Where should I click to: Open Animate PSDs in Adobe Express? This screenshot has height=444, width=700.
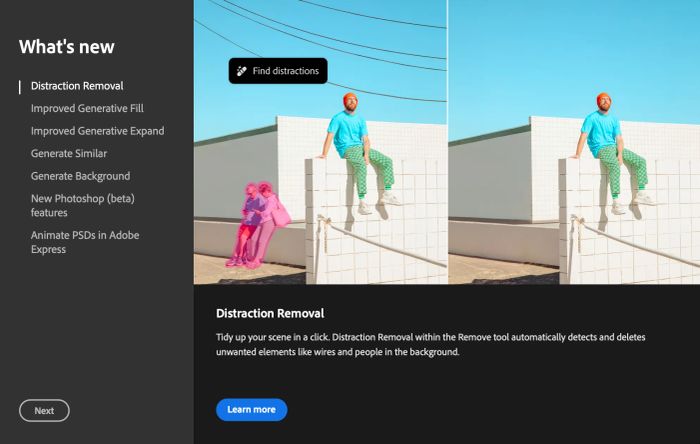85,242
